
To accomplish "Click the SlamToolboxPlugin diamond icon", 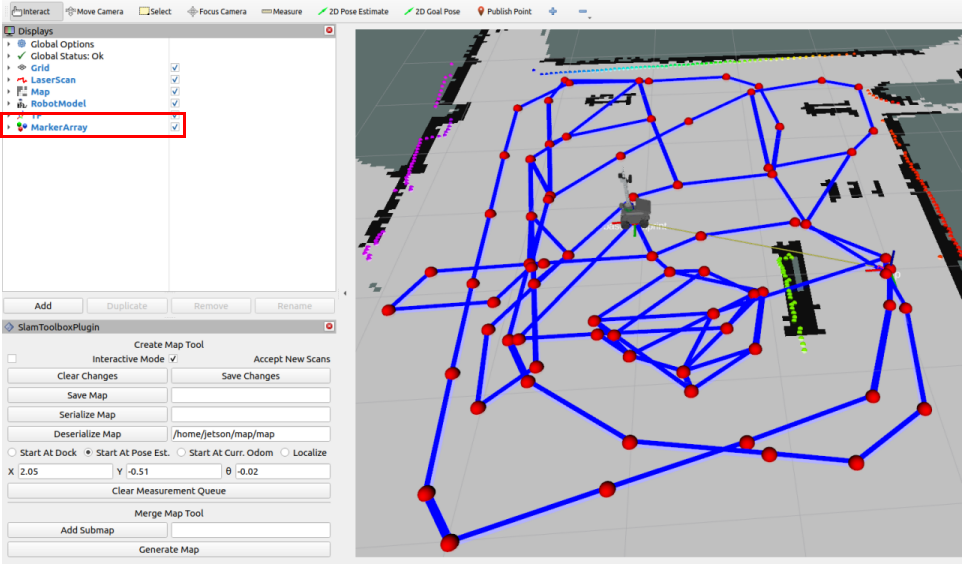I will 9,327.
